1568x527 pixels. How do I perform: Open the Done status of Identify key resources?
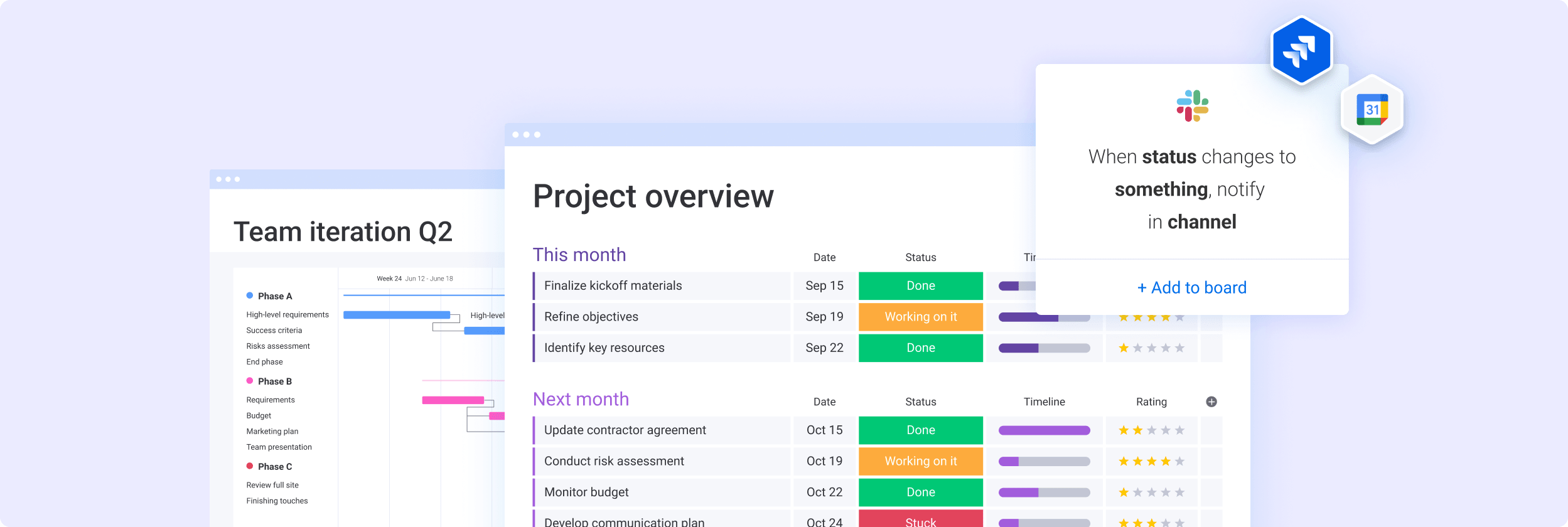click(921, 348)
